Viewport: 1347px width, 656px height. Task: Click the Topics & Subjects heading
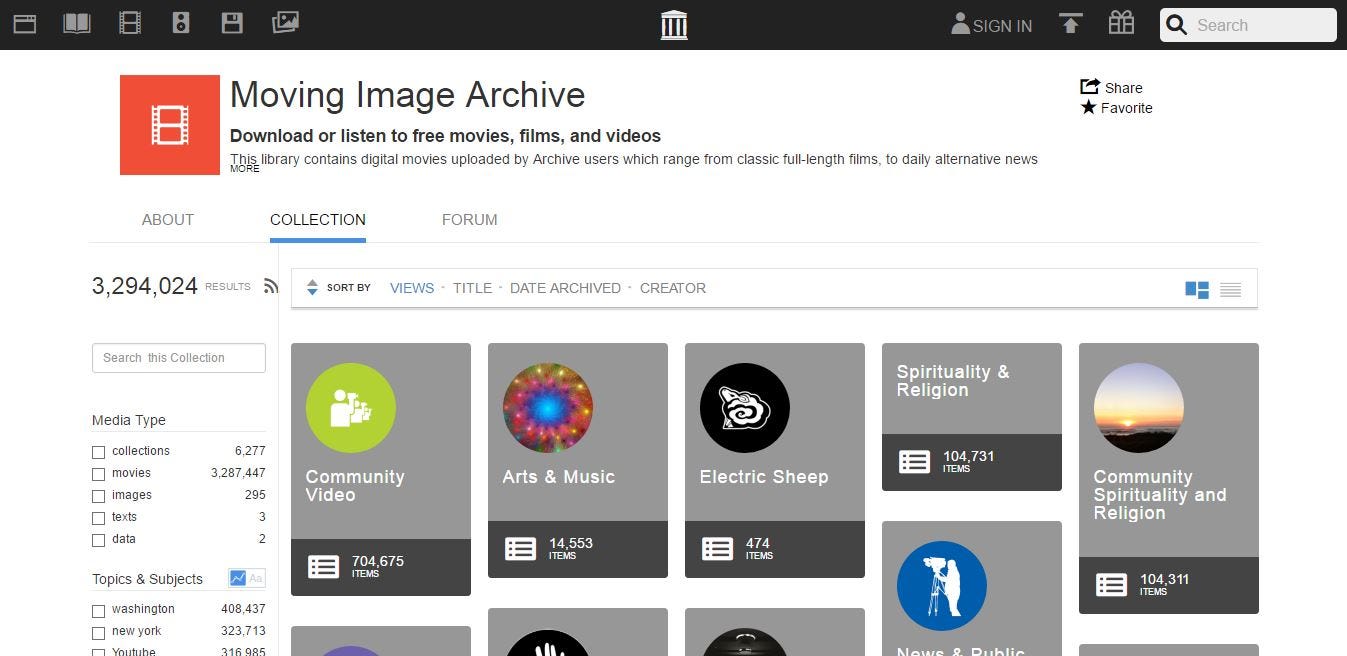click(x=147, y=579)
